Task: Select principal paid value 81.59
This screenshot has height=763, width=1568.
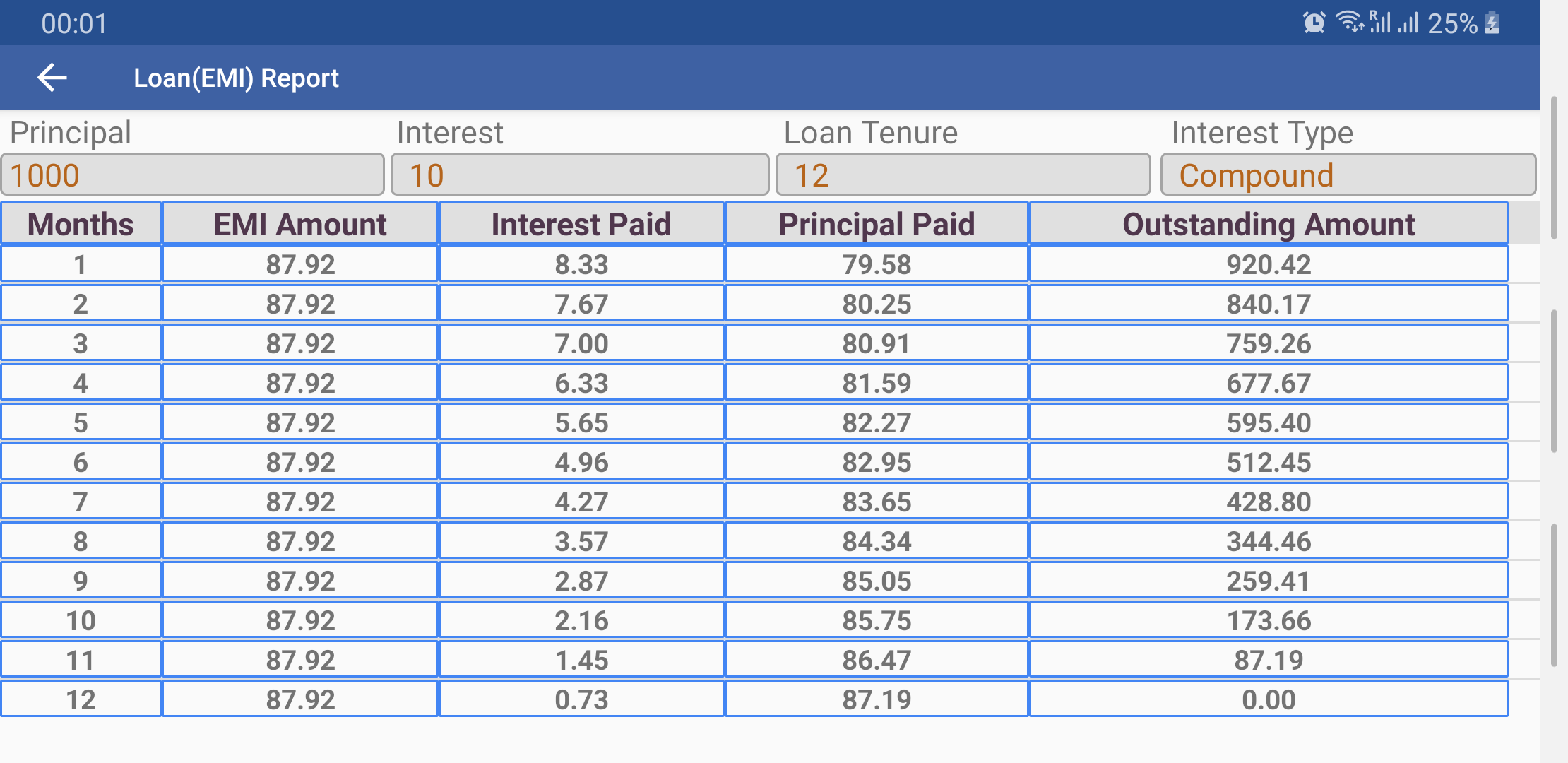Action: [x=877, y=383]
